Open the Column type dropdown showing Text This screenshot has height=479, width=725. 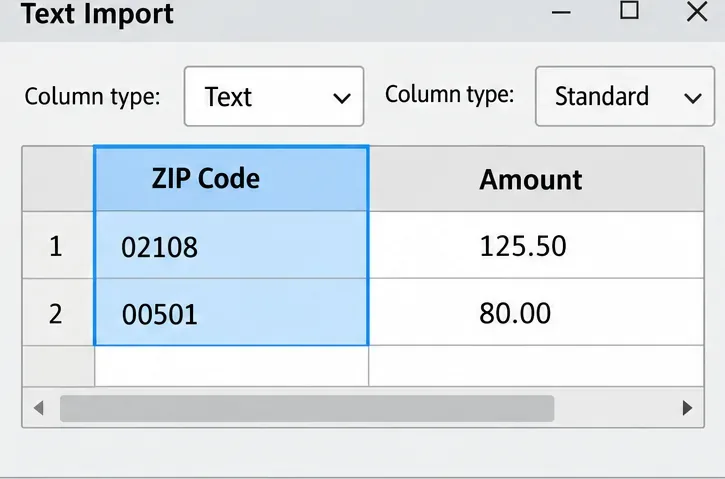274,96
